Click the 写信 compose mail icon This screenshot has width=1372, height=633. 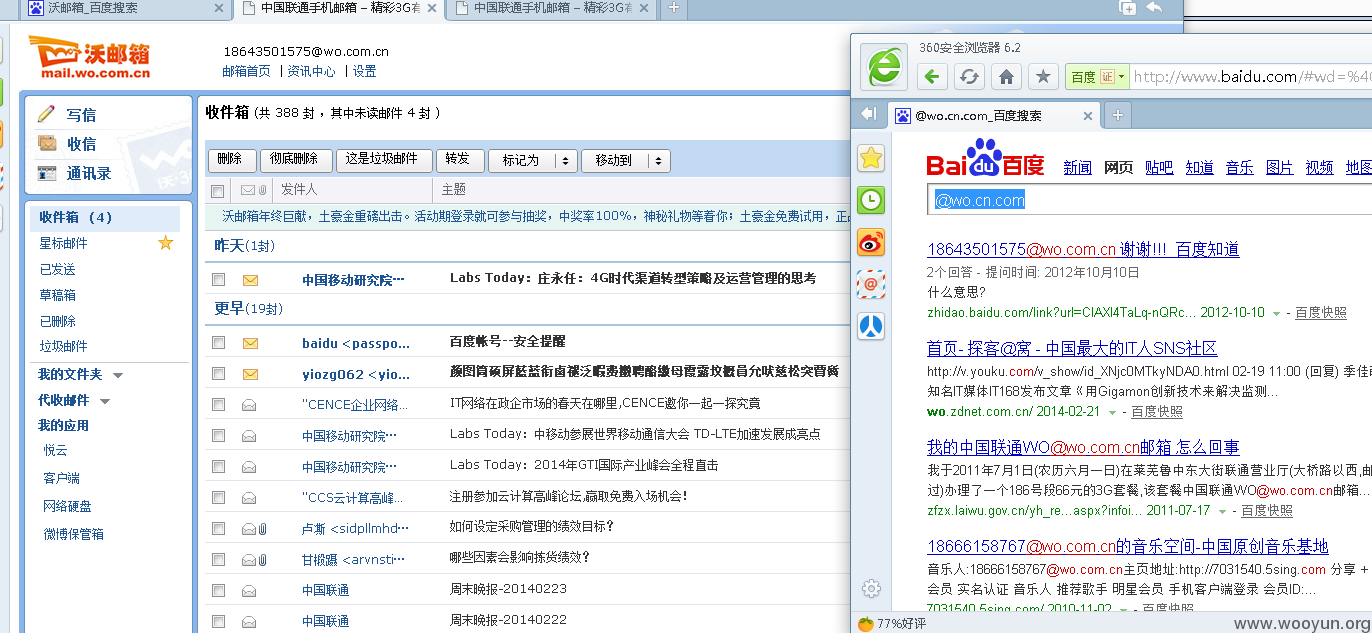(x=47, y=114)
